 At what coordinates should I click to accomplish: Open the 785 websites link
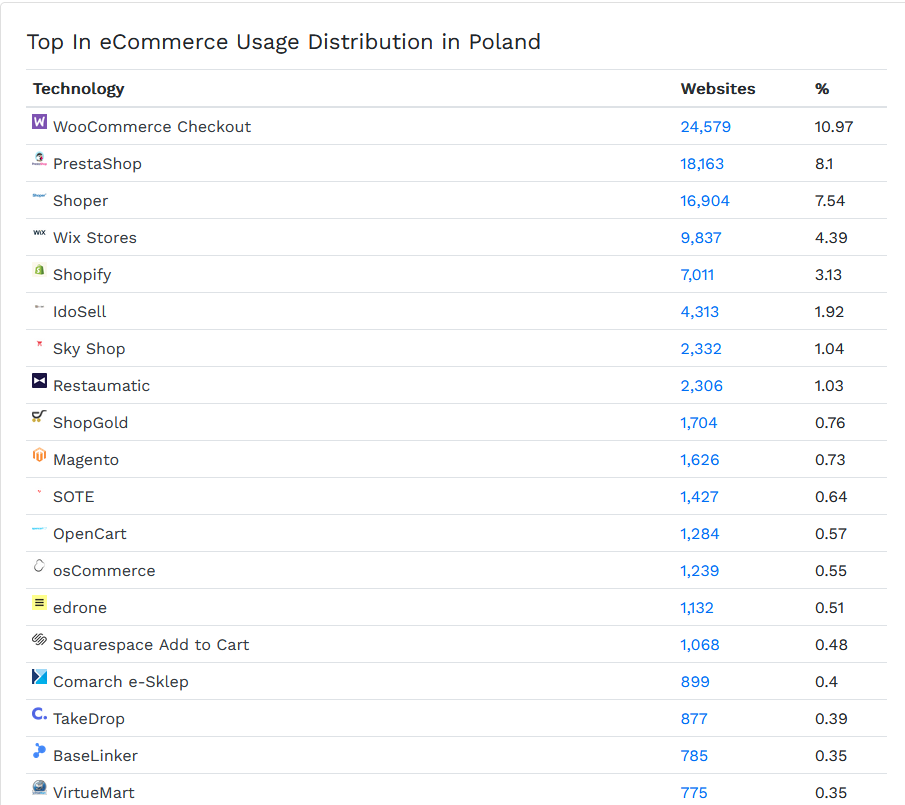[x=694, y=755]
